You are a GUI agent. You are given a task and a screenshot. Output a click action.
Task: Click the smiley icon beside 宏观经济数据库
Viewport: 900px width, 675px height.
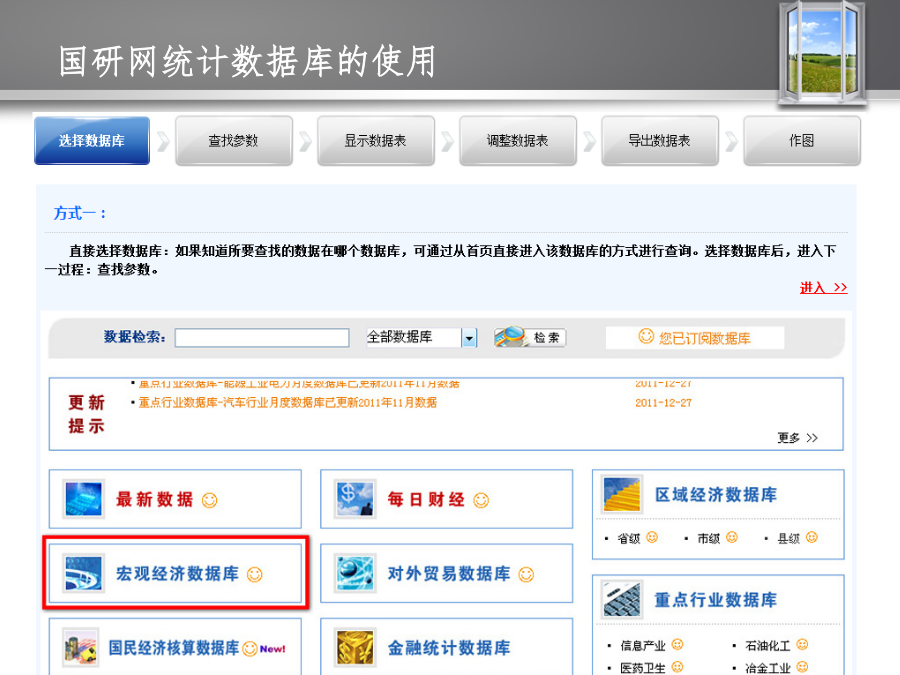[255, 575]
